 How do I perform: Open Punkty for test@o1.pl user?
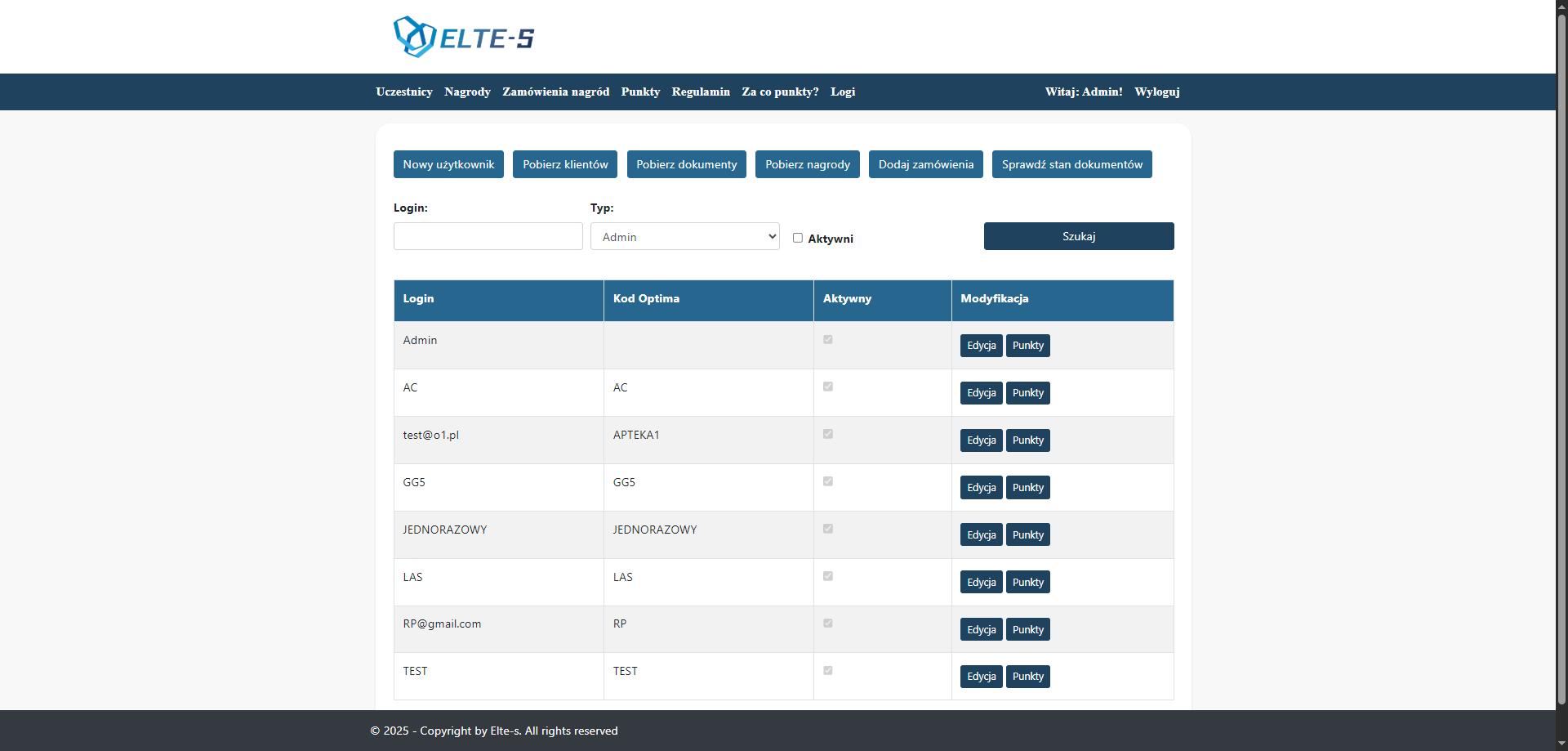click(x=1027, y=440)
